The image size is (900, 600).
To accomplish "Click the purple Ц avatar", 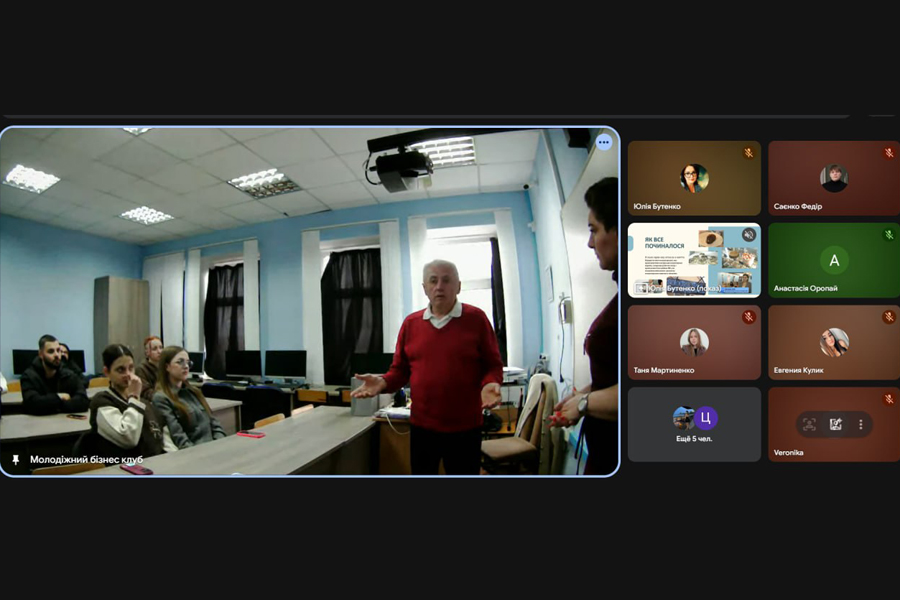I will (706, 419).
